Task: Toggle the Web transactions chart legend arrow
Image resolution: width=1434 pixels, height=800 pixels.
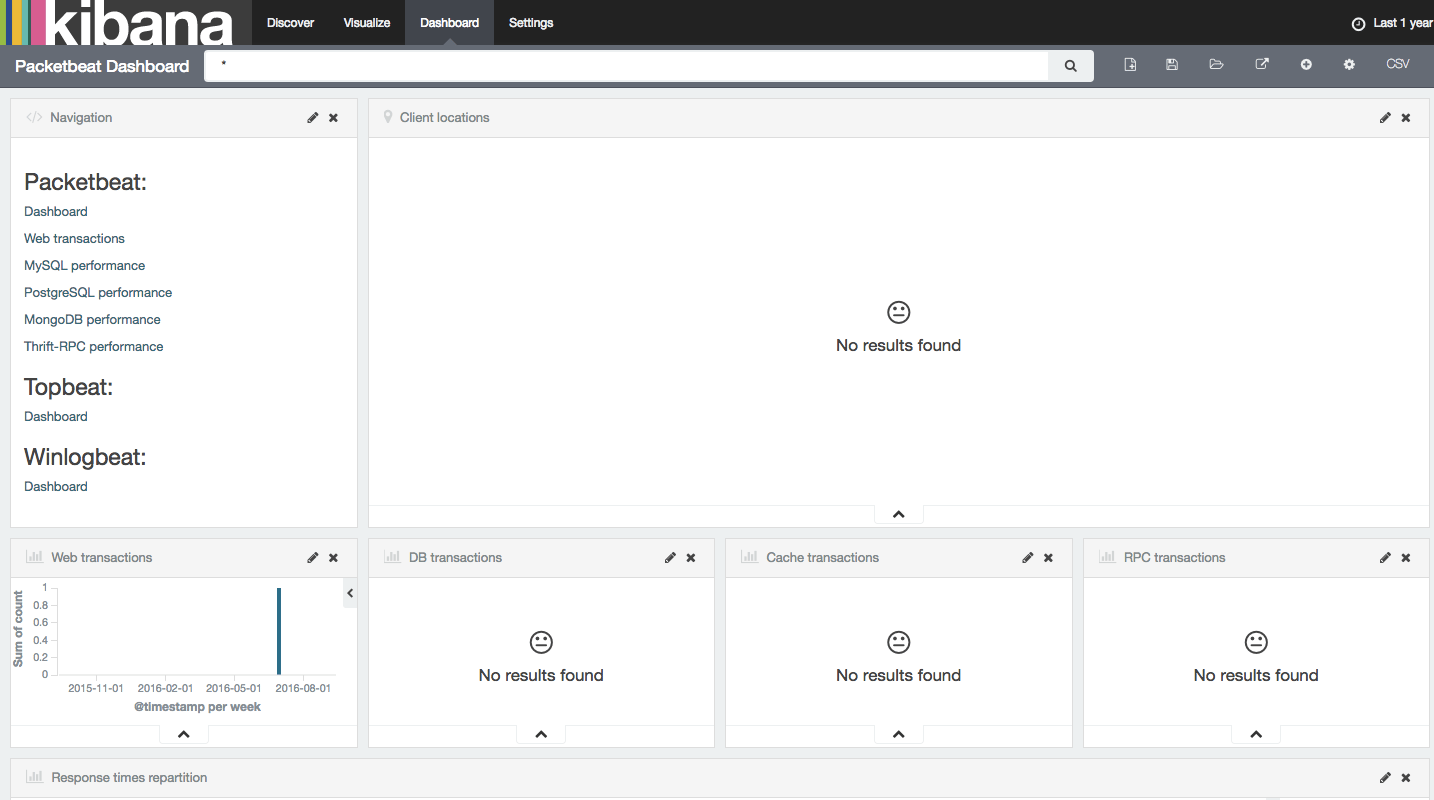Action: 350,593
